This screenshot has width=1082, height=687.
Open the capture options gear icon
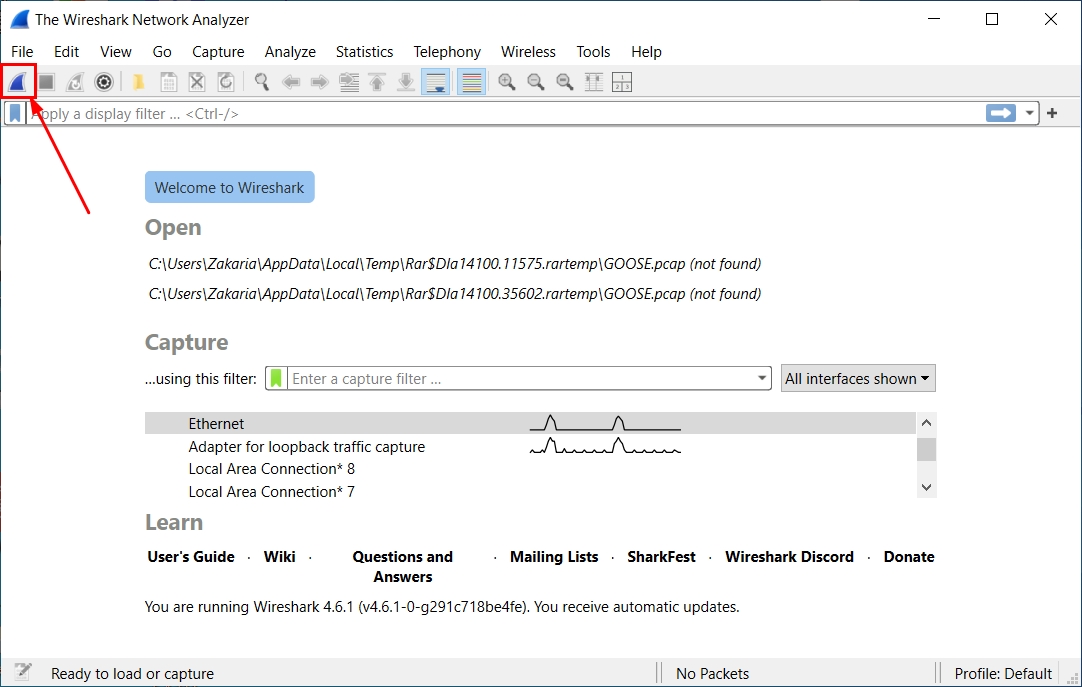point(104,82)
